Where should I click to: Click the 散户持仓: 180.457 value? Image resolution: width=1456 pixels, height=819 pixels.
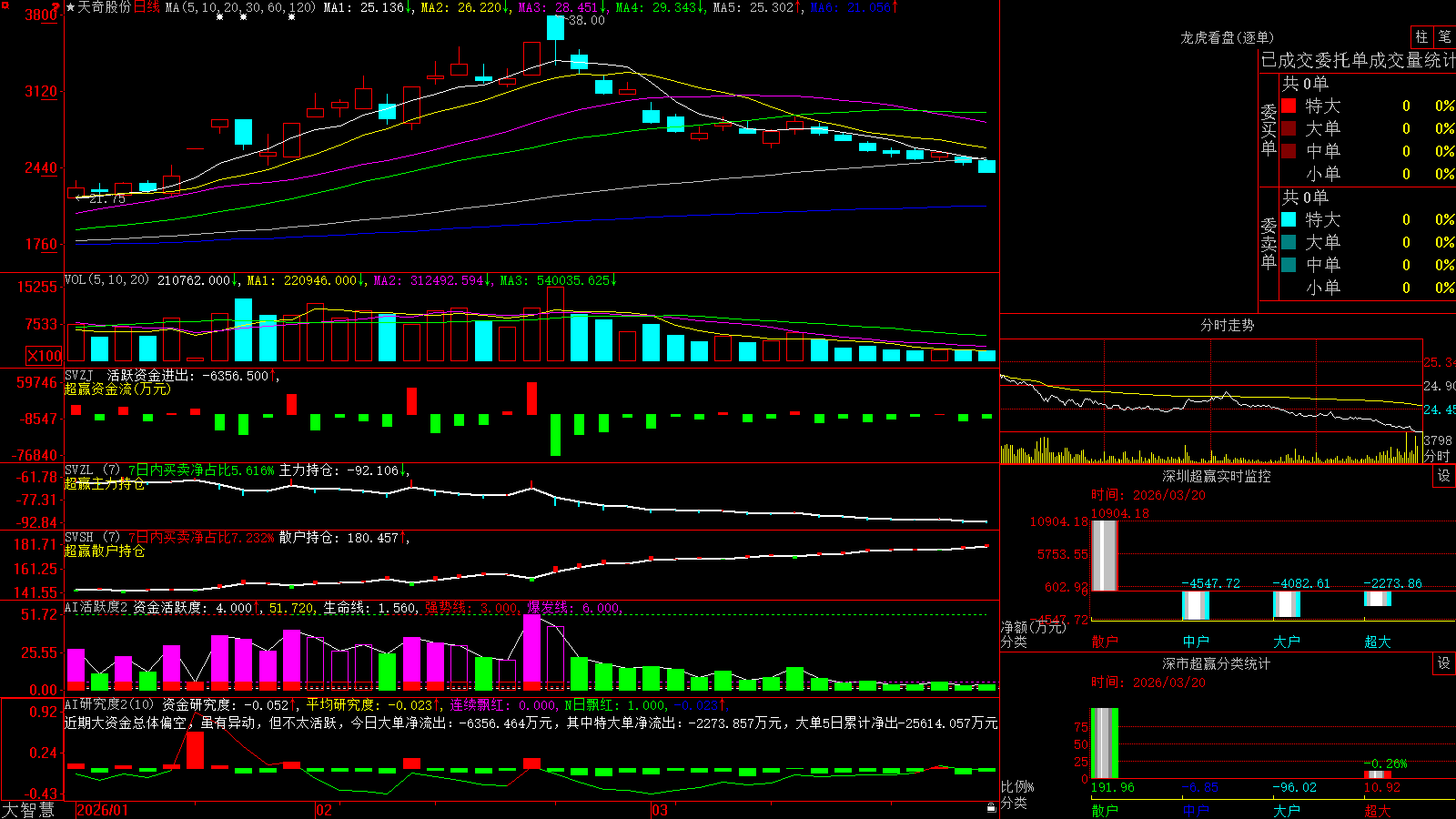[343, 538]
